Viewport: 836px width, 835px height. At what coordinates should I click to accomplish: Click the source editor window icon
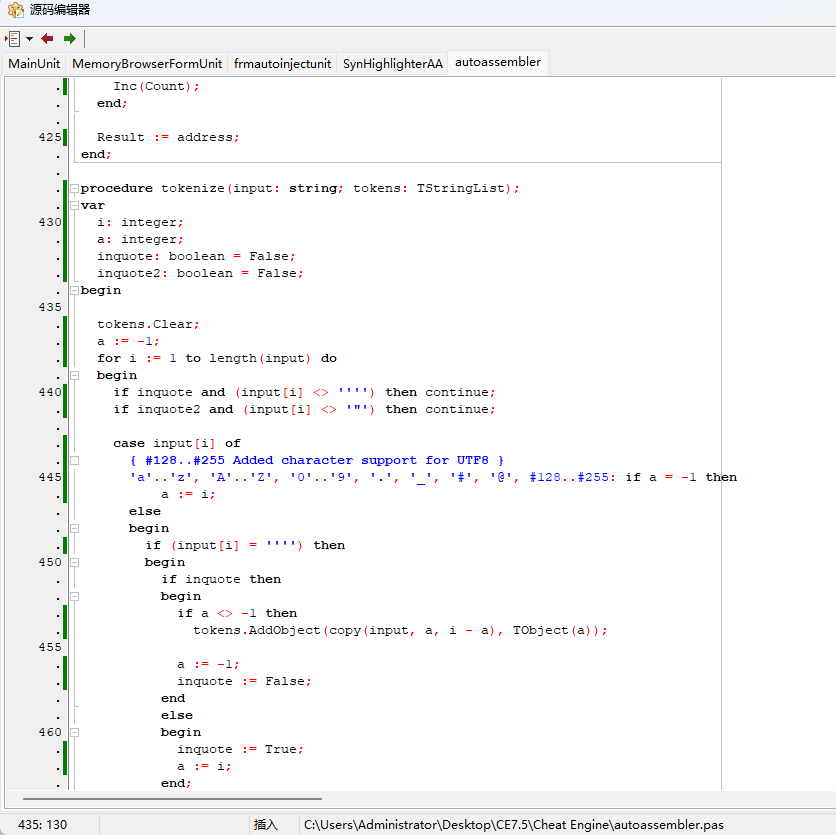[x=14, y=10]
